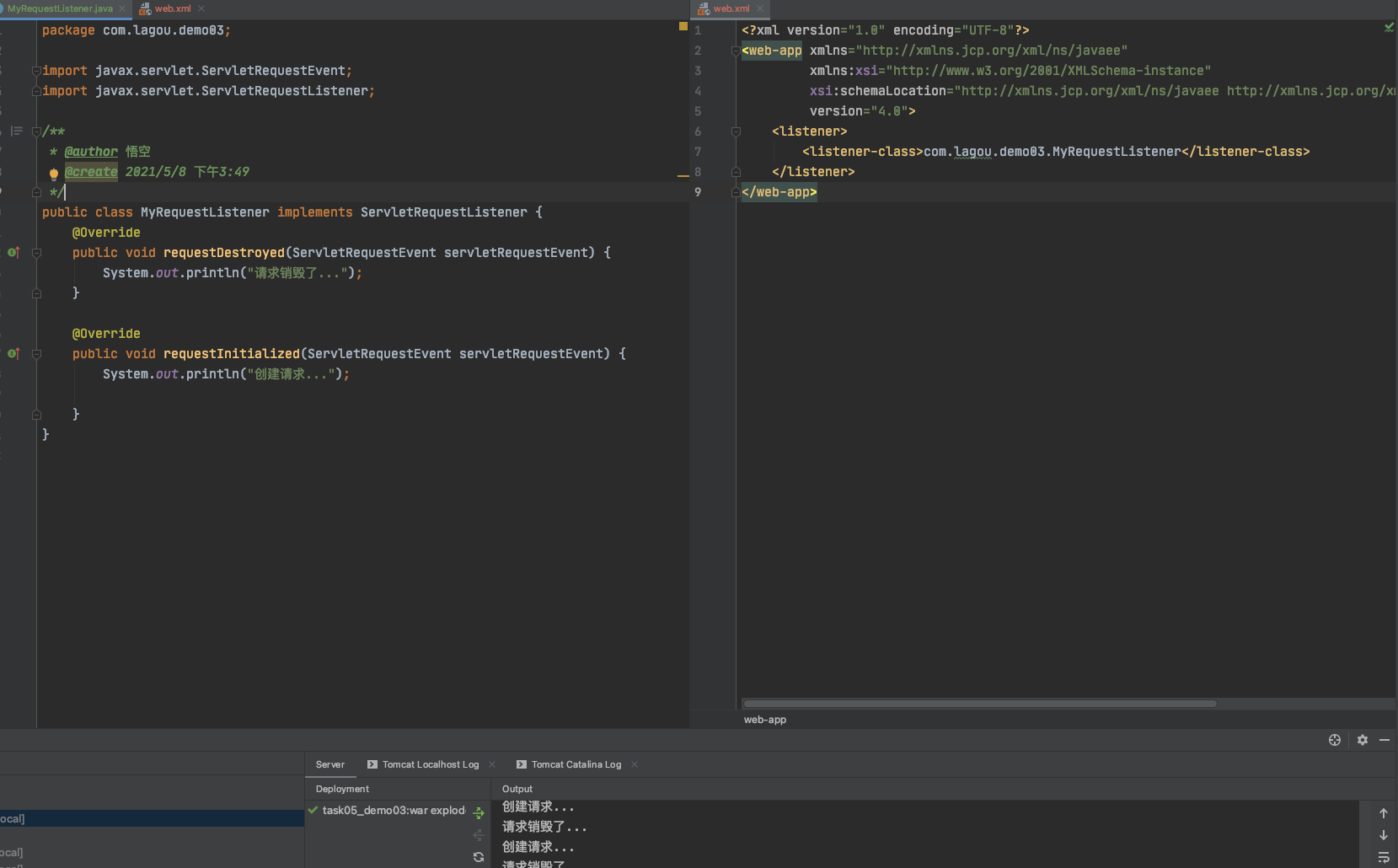Open the override gutter marker beside requestInitialized
This screenshot has width=1398, height=868.
[13, 354]
